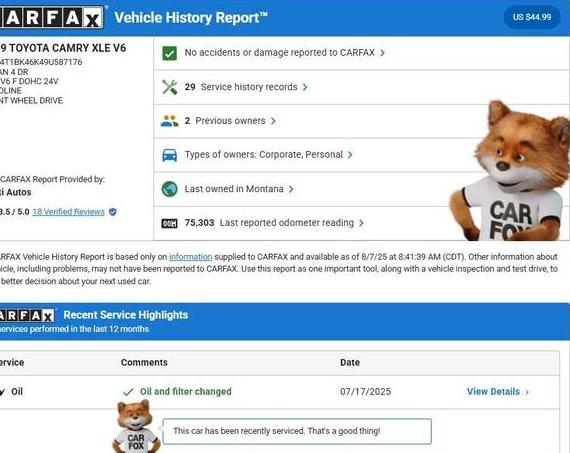Open 29 Service history records

(x=241, y=87)
